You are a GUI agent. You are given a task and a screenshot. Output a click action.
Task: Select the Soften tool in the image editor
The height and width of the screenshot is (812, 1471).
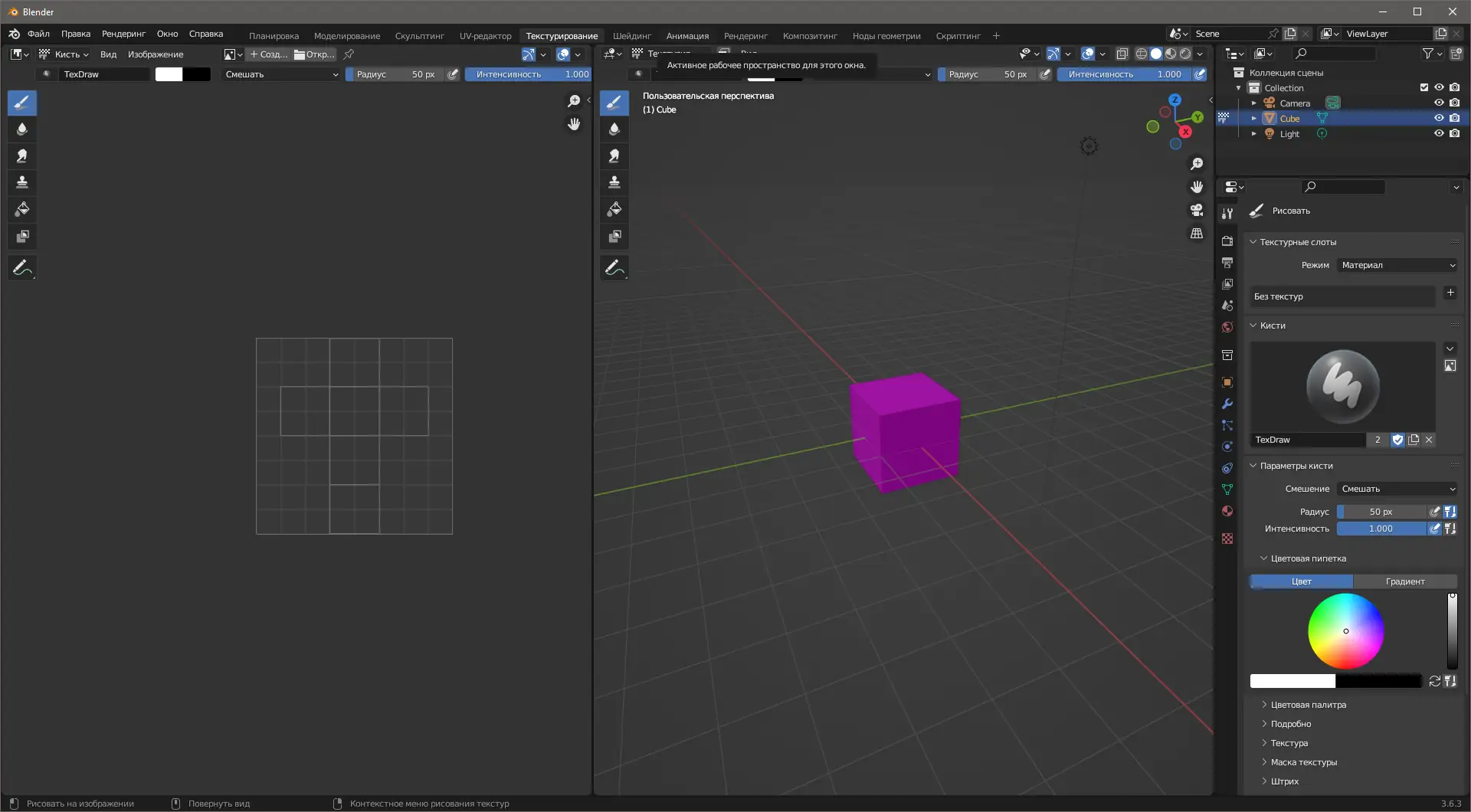tap(22, 129)
